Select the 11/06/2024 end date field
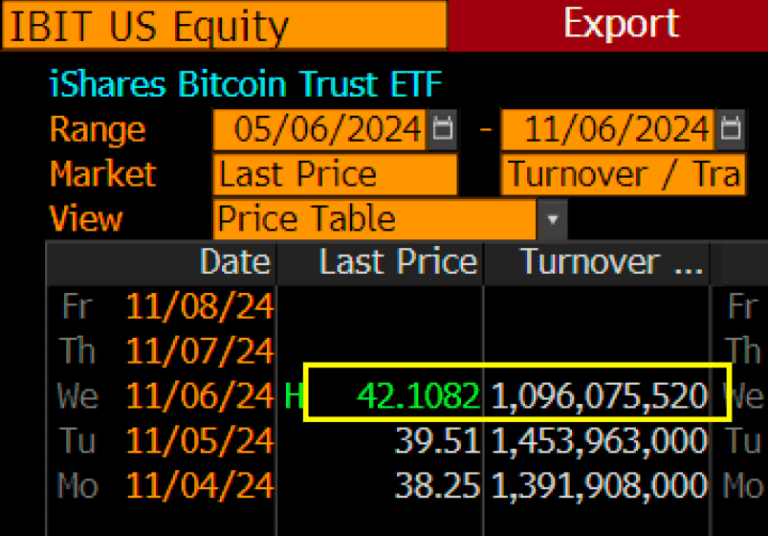This screenshot has height=536, width=768. point(608,129)
